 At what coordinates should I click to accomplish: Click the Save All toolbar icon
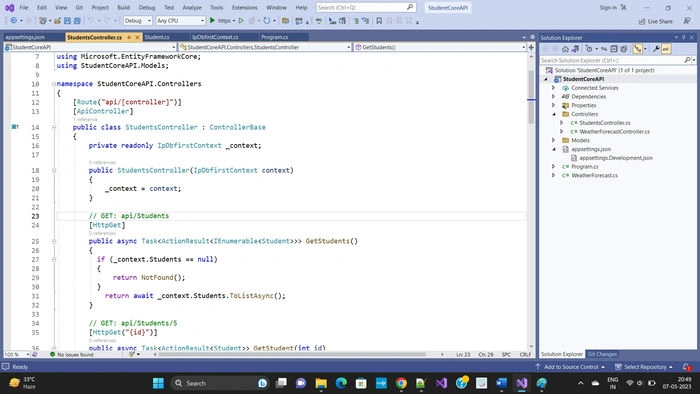[77, 21]
